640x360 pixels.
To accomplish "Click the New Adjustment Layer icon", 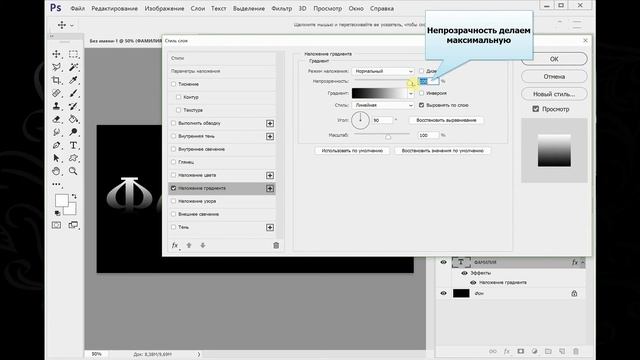I will 534,351.
